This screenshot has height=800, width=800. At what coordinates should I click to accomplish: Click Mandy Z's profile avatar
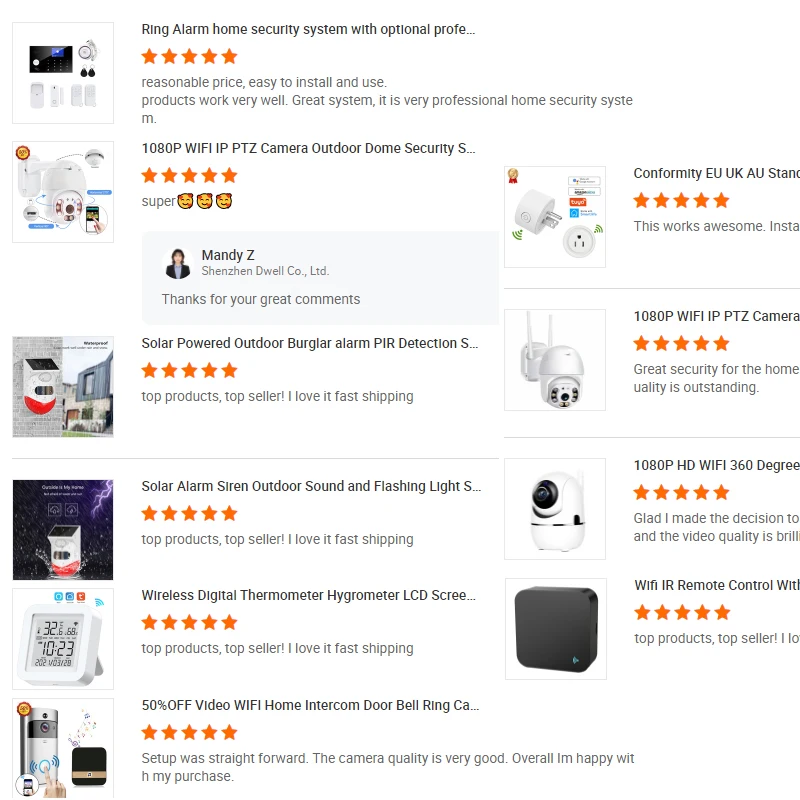click(x=178, y=263)
